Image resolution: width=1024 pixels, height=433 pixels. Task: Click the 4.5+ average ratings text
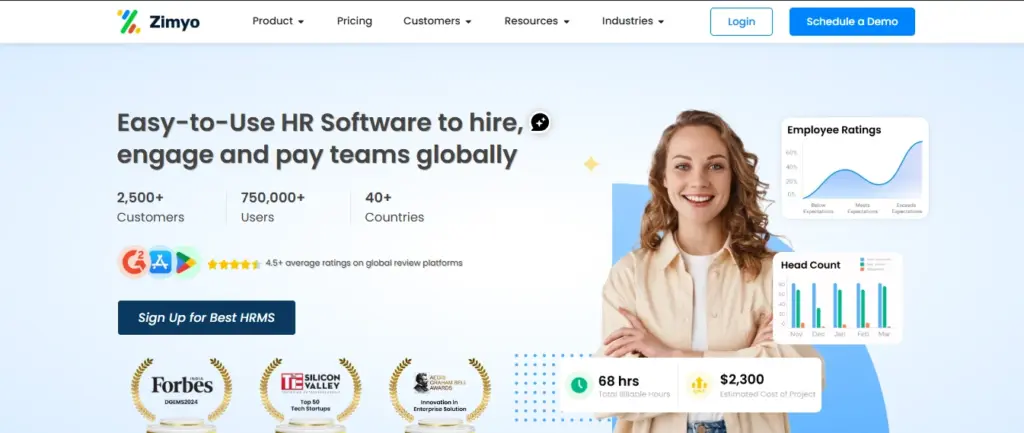tap(364, 263)
